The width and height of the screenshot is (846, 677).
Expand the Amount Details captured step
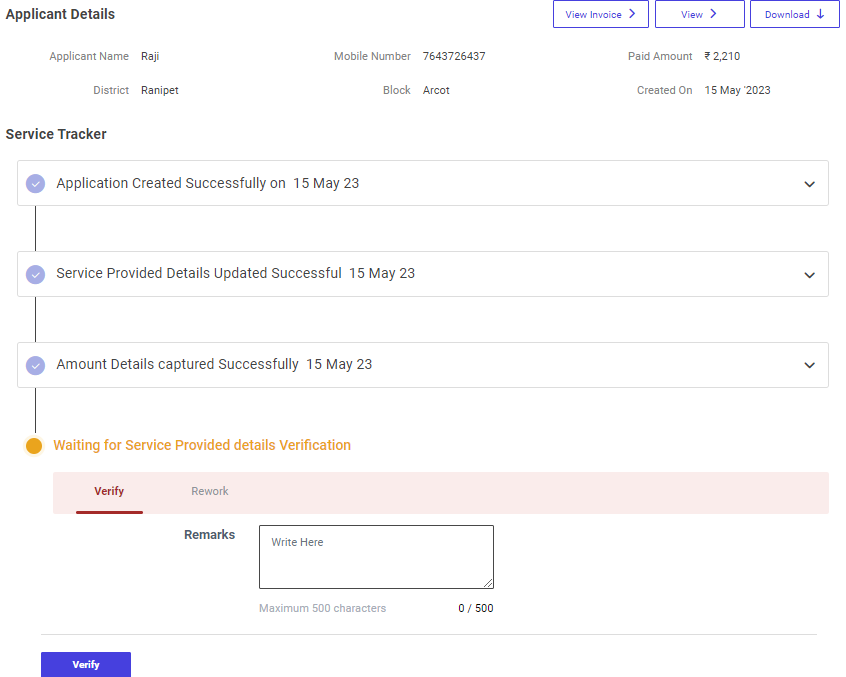coord(809,365)
